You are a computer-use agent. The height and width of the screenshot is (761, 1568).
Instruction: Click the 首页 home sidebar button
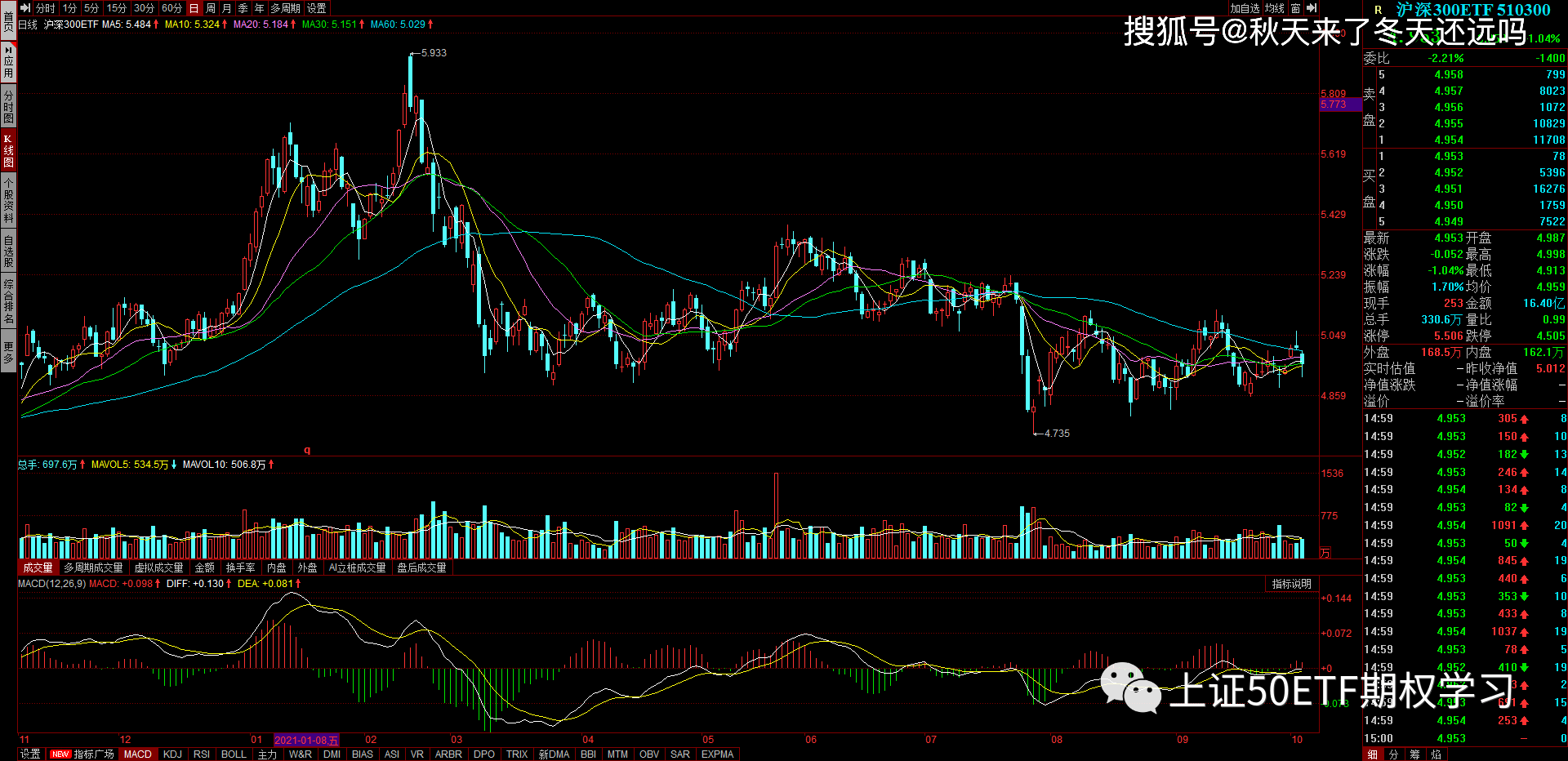[8, 20]
